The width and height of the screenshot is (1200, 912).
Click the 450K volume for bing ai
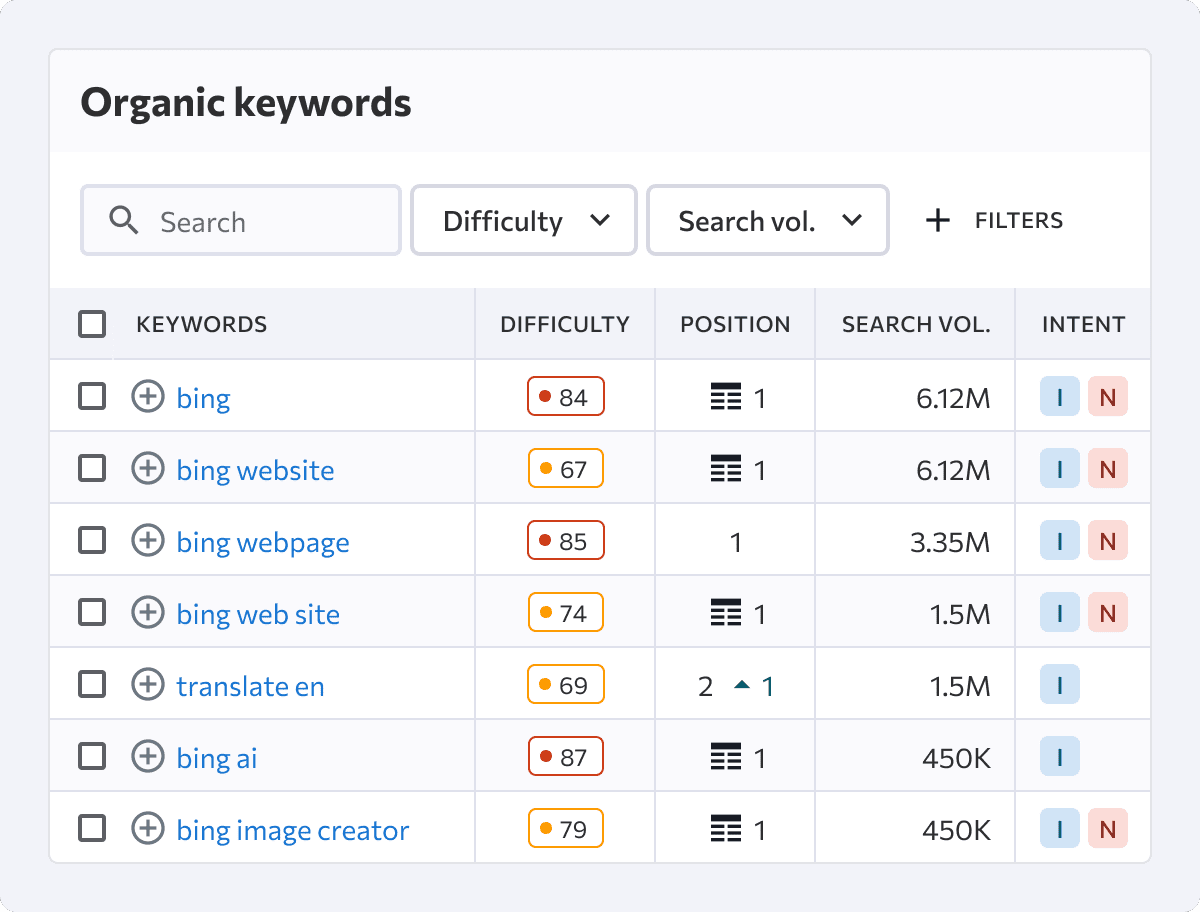(x=957, y=758)
